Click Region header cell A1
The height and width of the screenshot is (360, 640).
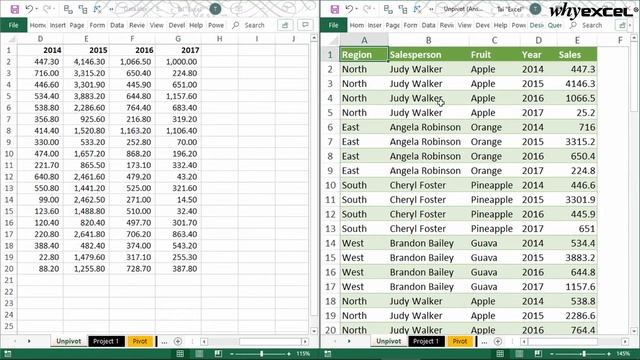point(364,55)
